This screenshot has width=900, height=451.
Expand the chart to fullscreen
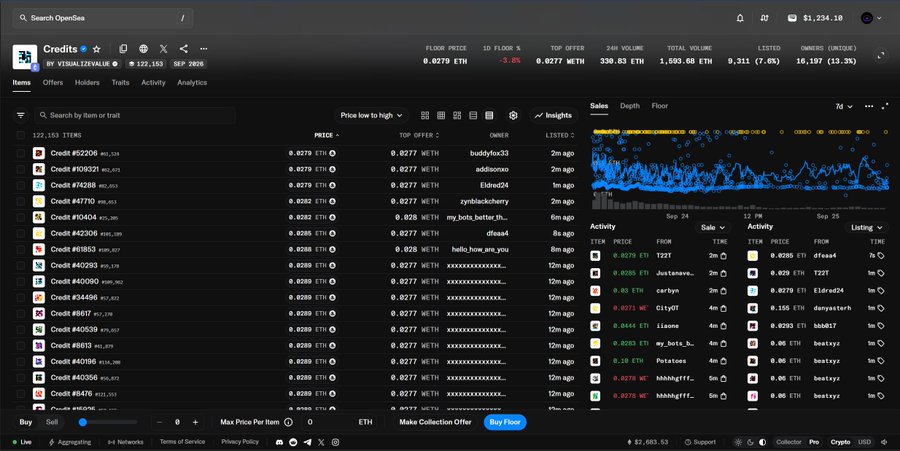click(885, 107)
